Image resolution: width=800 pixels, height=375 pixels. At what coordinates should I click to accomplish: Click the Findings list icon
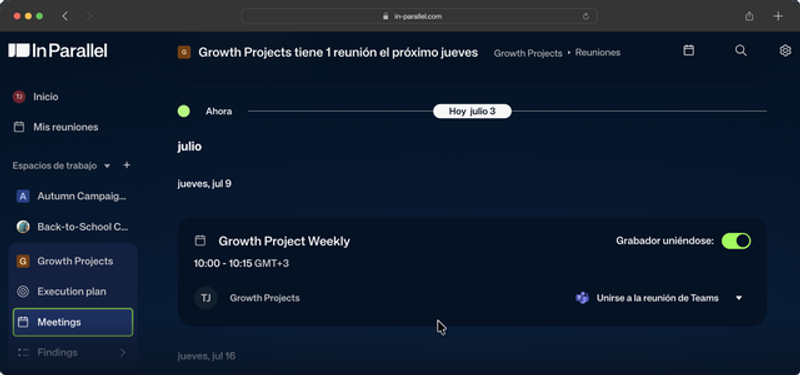click(x=23, y=353)
